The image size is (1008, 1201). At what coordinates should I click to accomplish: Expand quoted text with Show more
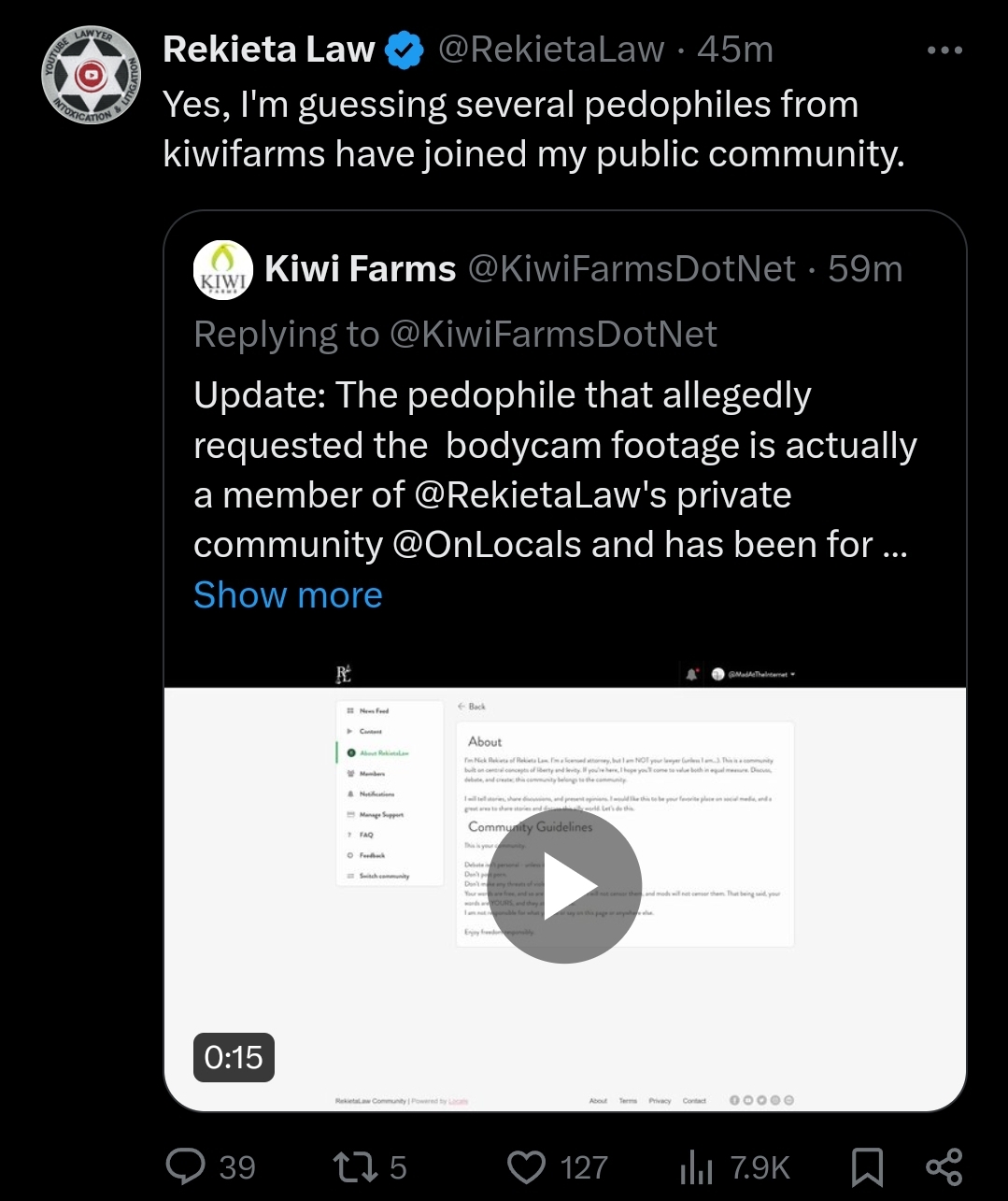[288, 595]
